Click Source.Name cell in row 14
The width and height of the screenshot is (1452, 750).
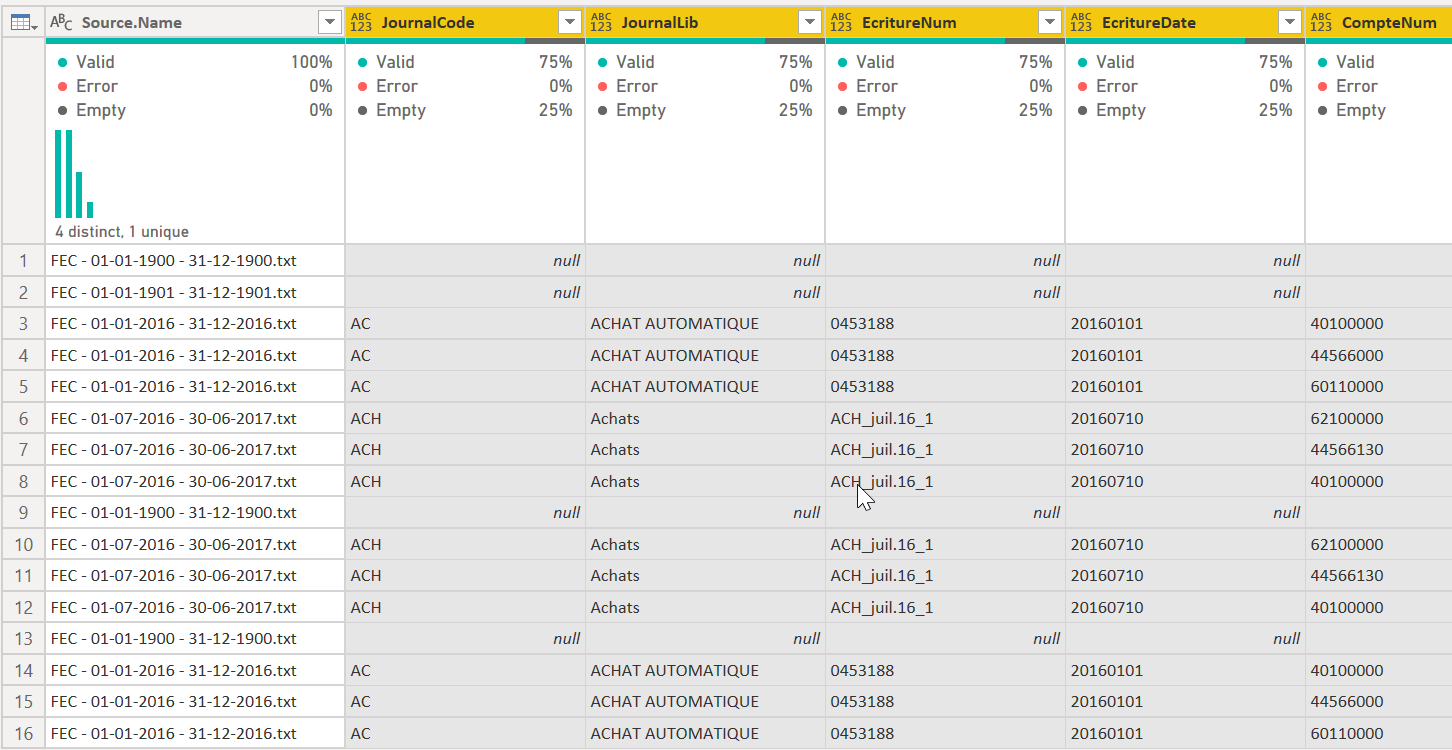(195, 671)
